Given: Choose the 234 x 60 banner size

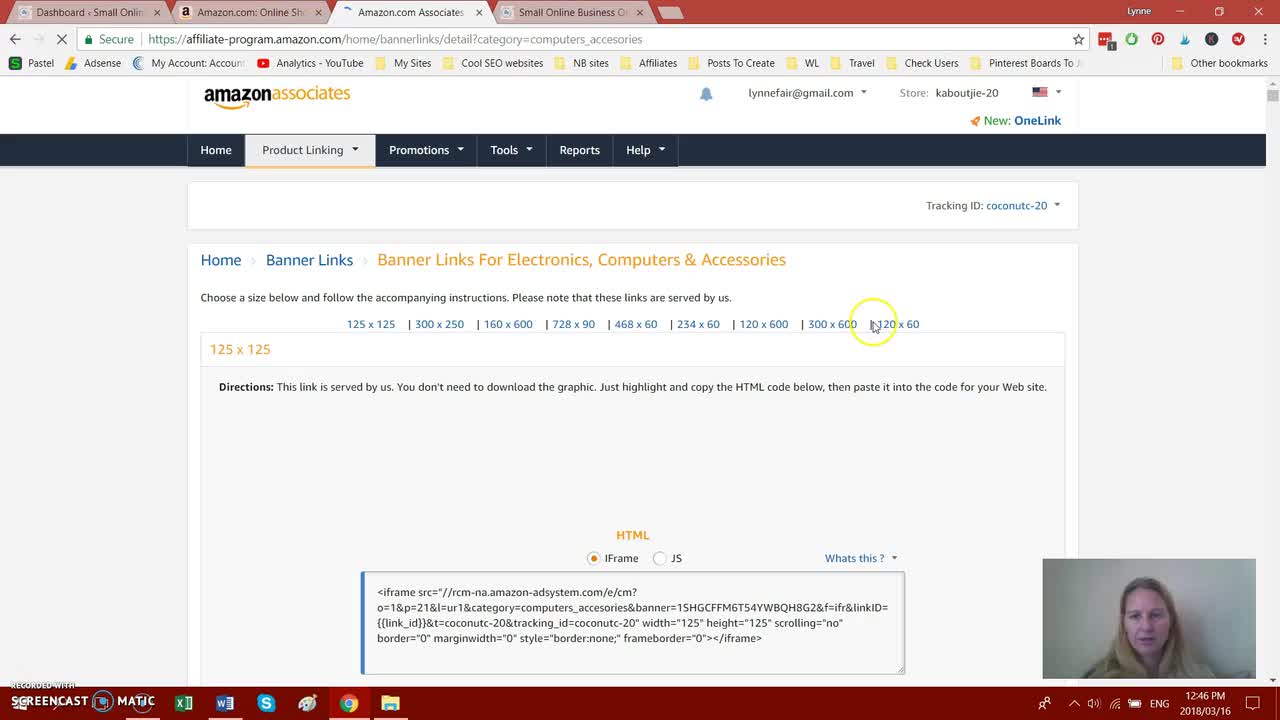Looking at the screenshot, I should 698,324.
